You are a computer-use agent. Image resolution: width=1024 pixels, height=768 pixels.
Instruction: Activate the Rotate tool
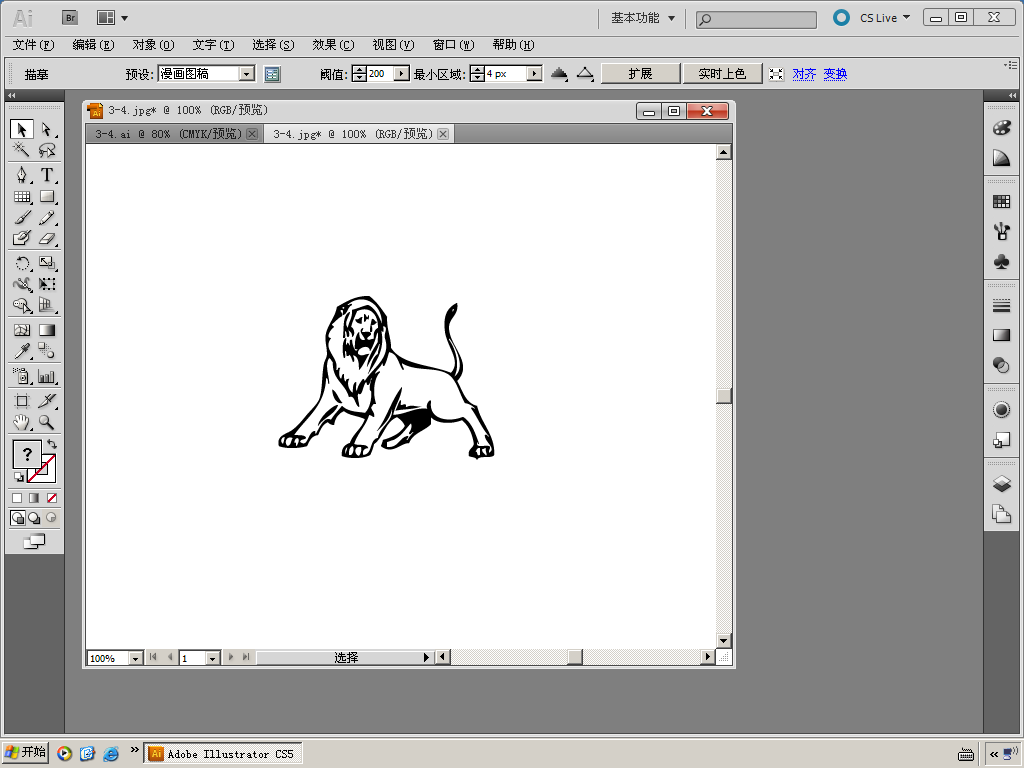(21, 264)
